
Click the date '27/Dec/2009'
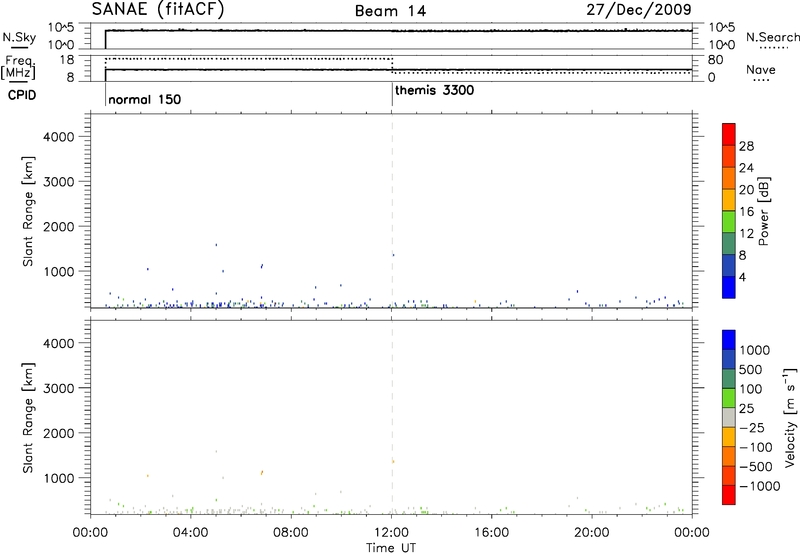pos(639,9)
